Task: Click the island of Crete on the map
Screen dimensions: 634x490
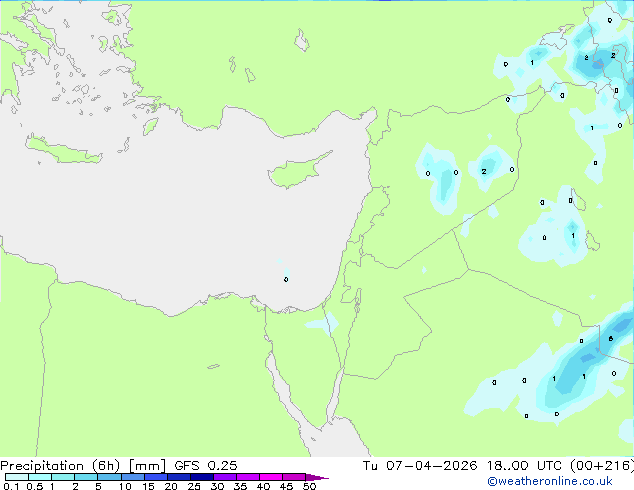Action: (63, 150)
